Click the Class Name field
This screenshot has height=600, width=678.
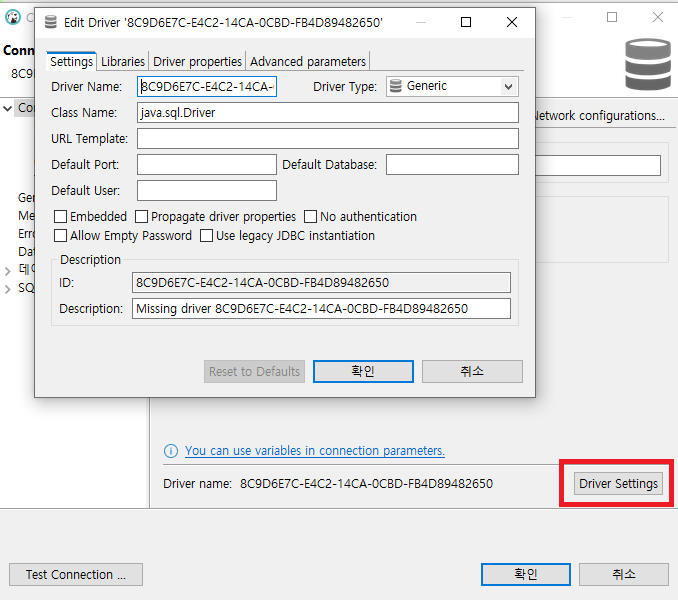[328, 113]
